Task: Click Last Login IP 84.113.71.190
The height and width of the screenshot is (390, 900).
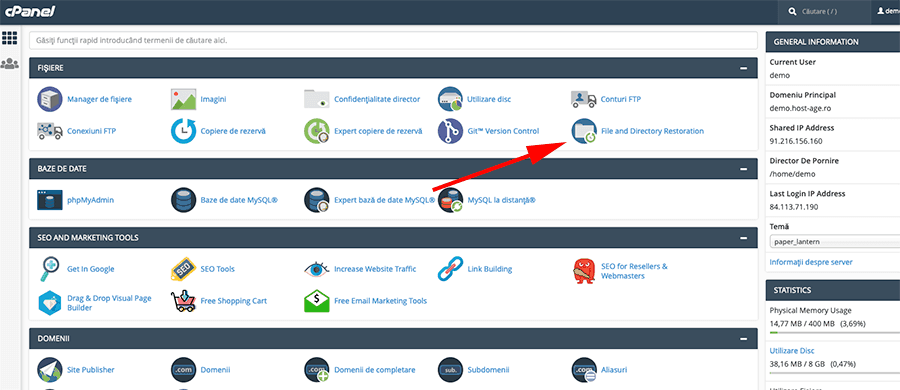Action: [794, 206]
